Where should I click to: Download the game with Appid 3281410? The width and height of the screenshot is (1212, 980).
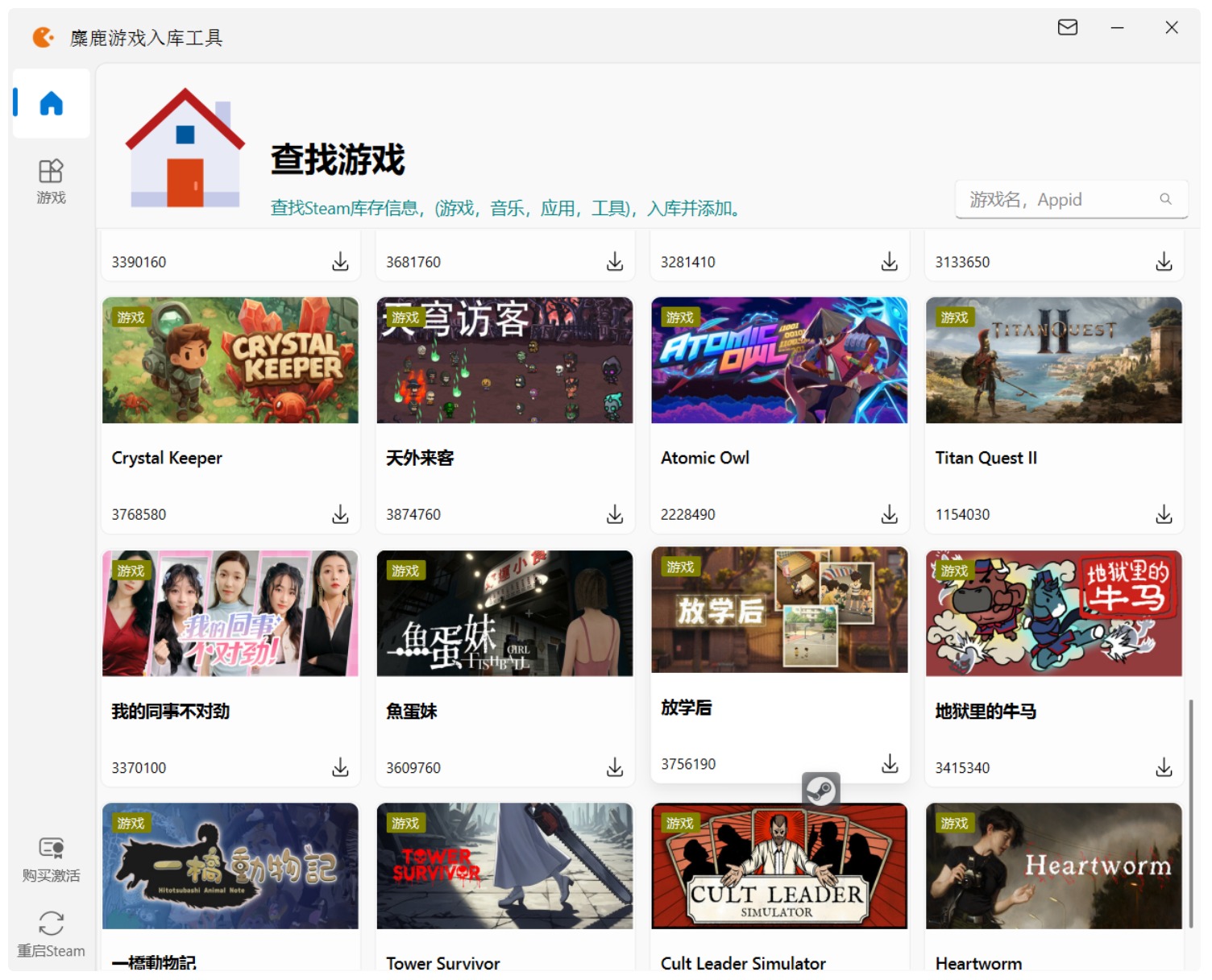(890, 261)
